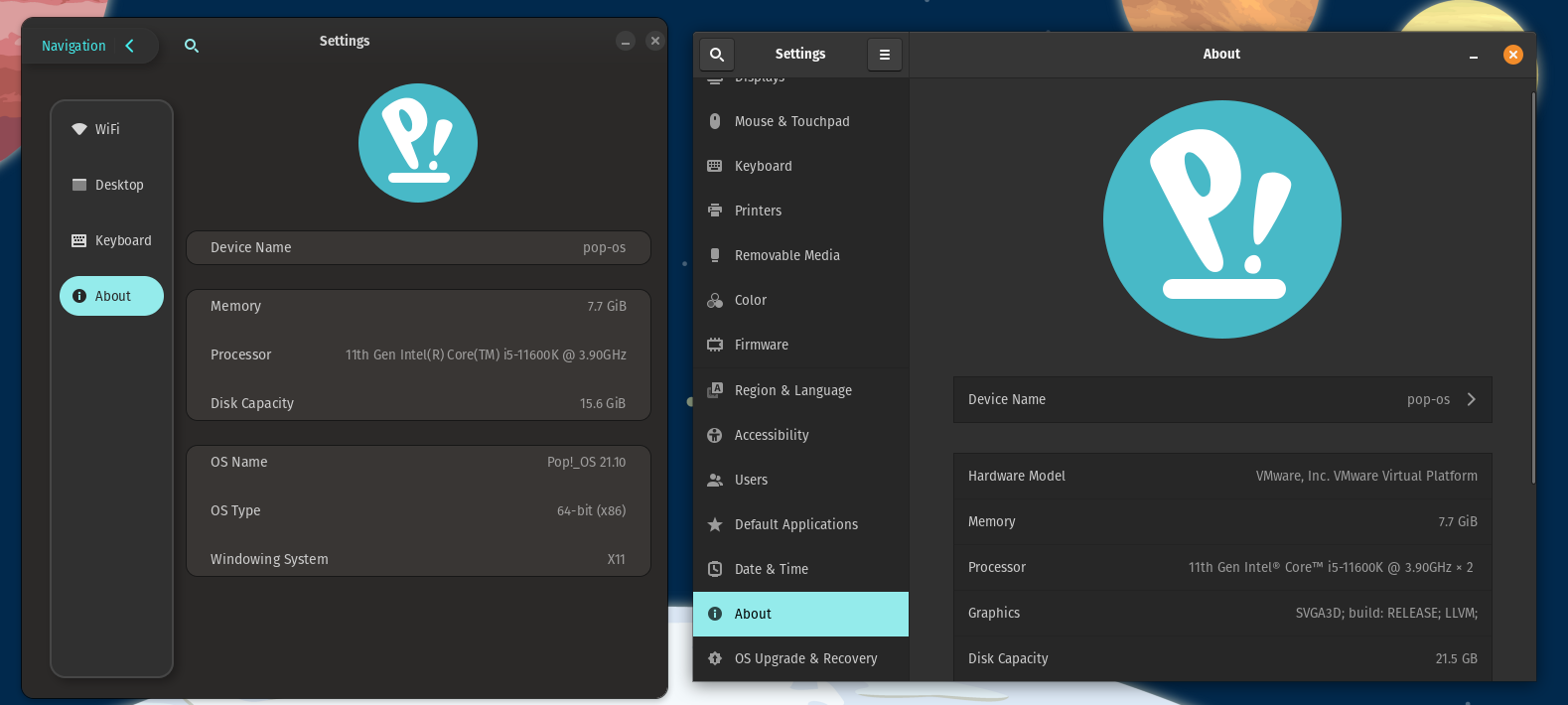Collapse the Navigation panel with chevron
Image resolution: width=1568 pixels, height=705 pixels.
[129, 46]
